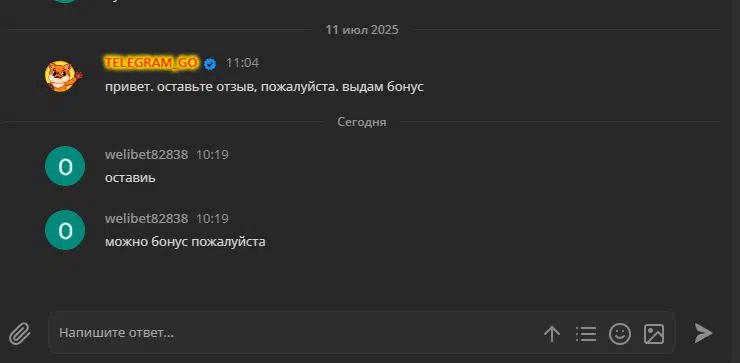This screenshot has width=740, height=363.
Task: Click the image upload icon
Action: [654, 334]
